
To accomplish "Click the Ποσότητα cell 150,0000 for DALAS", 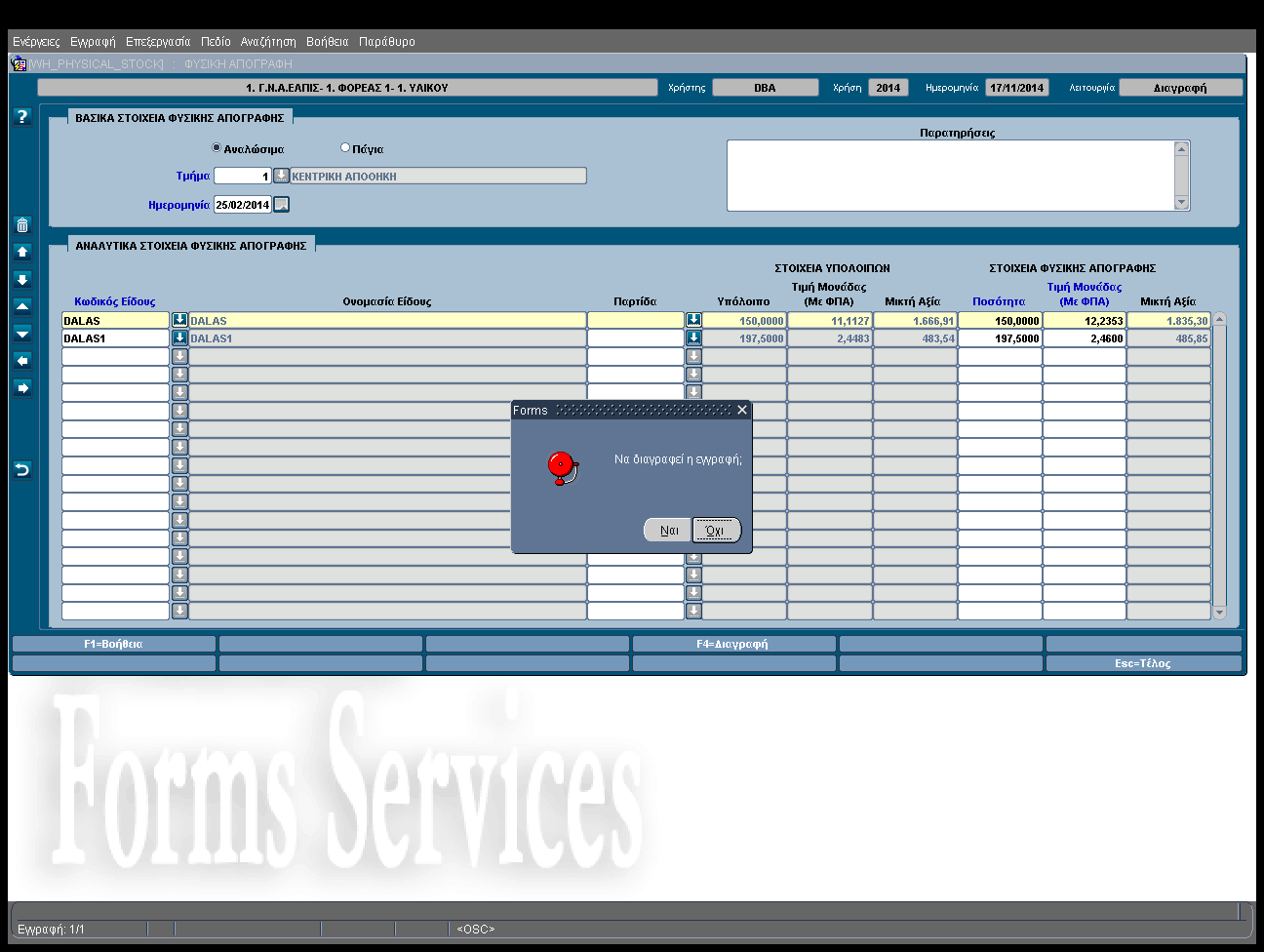I will click(1000, 320).
